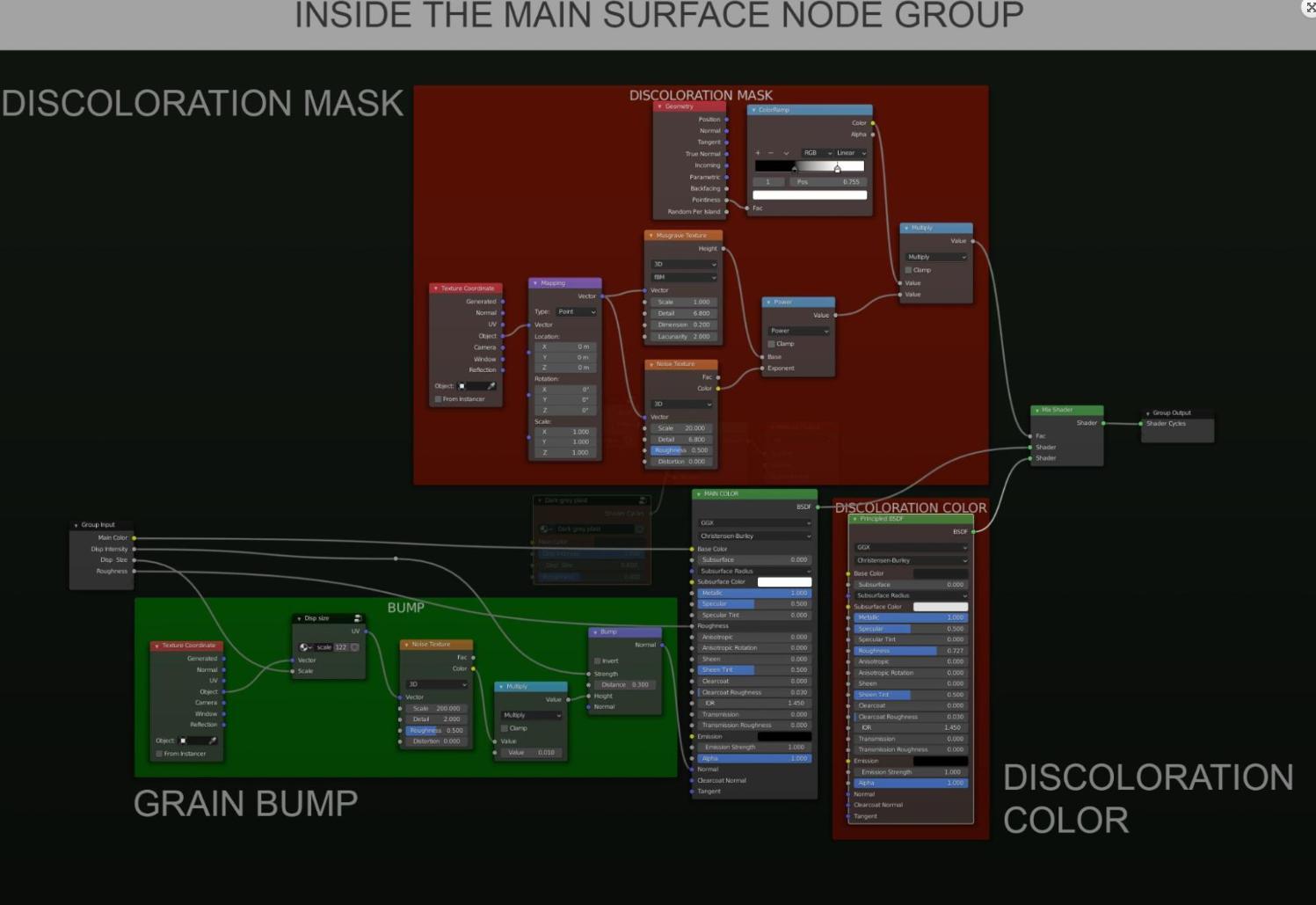The image size is (1316, 905).
Task: Click the Subsurface Color swatch in the Discoloration Color BSDF node
Action: 940,607
